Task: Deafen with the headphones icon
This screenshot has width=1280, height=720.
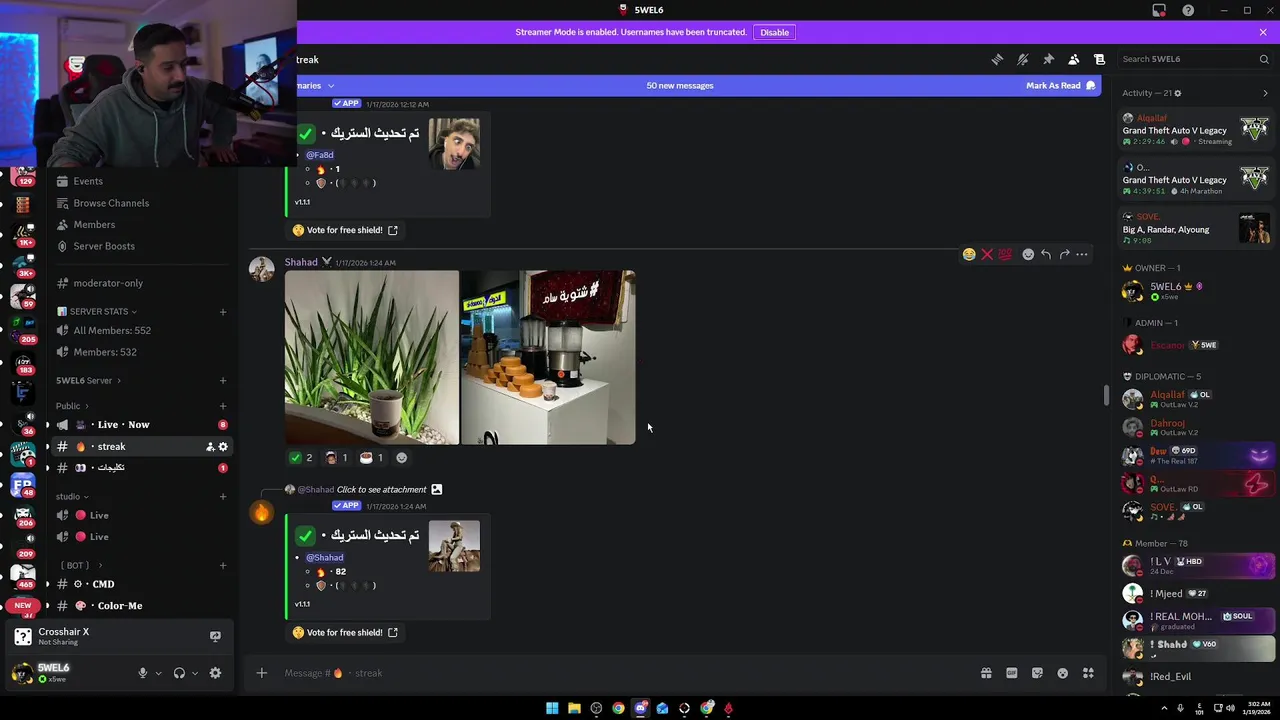Action: pos(179,673)
